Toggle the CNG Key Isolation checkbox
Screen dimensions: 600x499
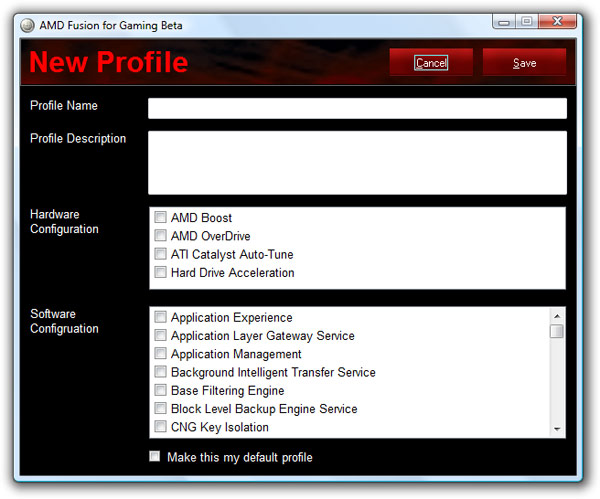[160, 426]
